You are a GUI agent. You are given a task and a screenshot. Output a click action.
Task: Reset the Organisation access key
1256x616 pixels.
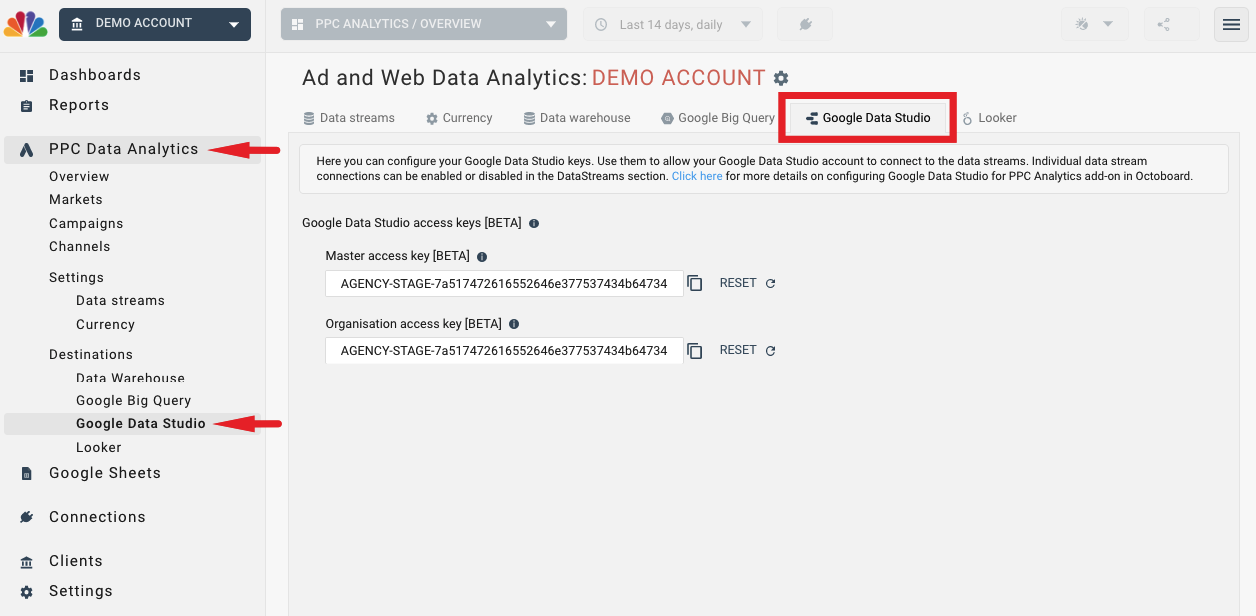click(x=748, y=350)
